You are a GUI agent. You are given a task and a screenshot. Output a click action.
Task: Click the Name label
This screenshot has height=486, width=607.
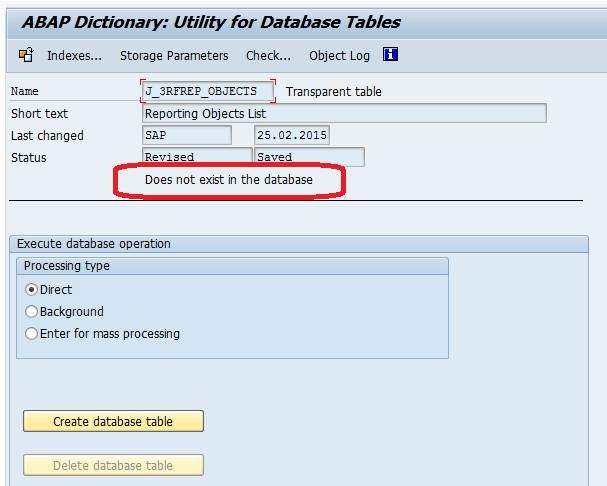[x=24, y=91]
